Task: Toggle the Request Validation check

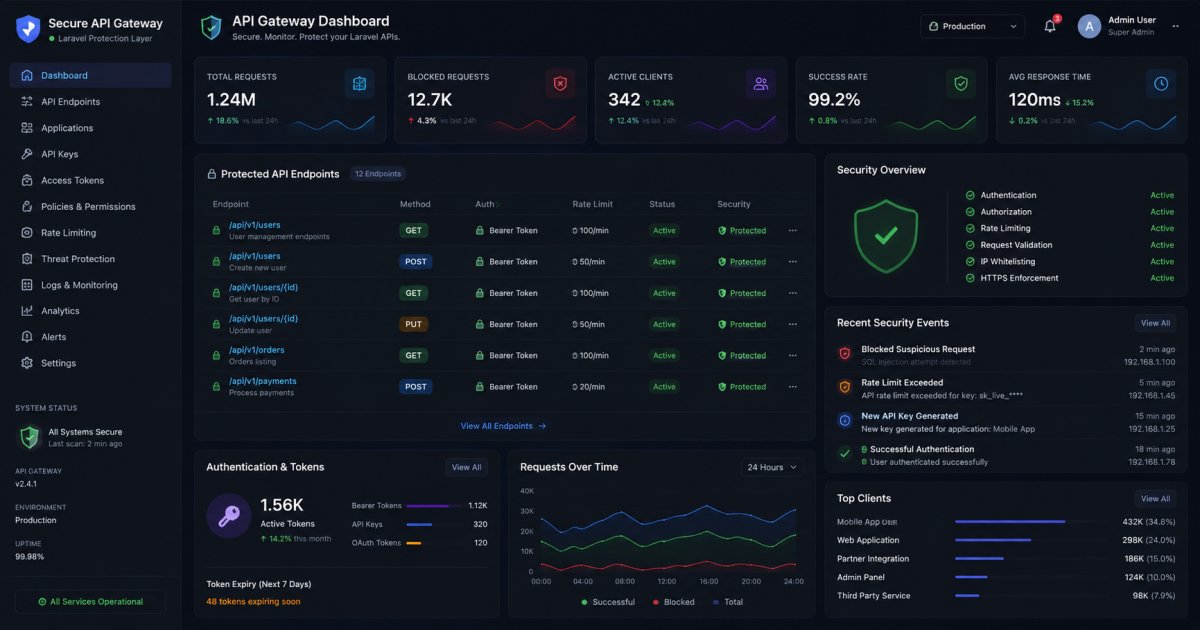Action: [x=970, y=245]
